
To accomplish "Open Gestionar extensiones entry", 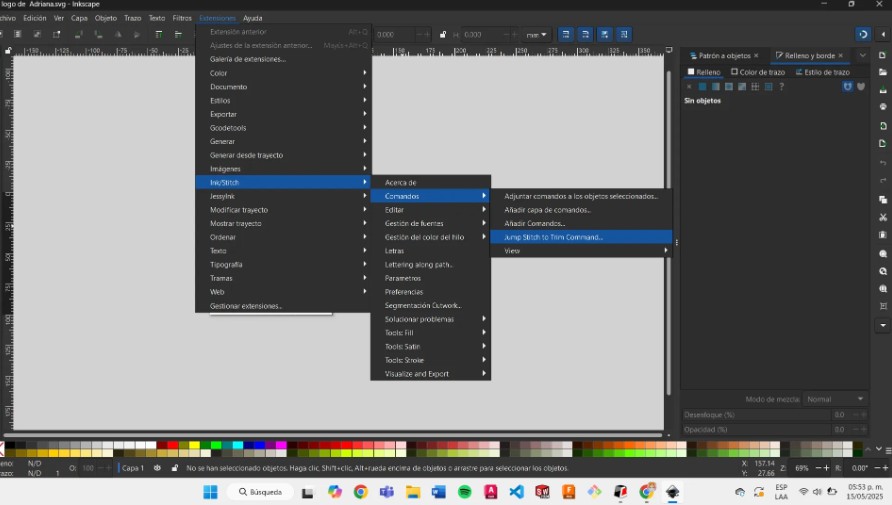I will (283, 306).
